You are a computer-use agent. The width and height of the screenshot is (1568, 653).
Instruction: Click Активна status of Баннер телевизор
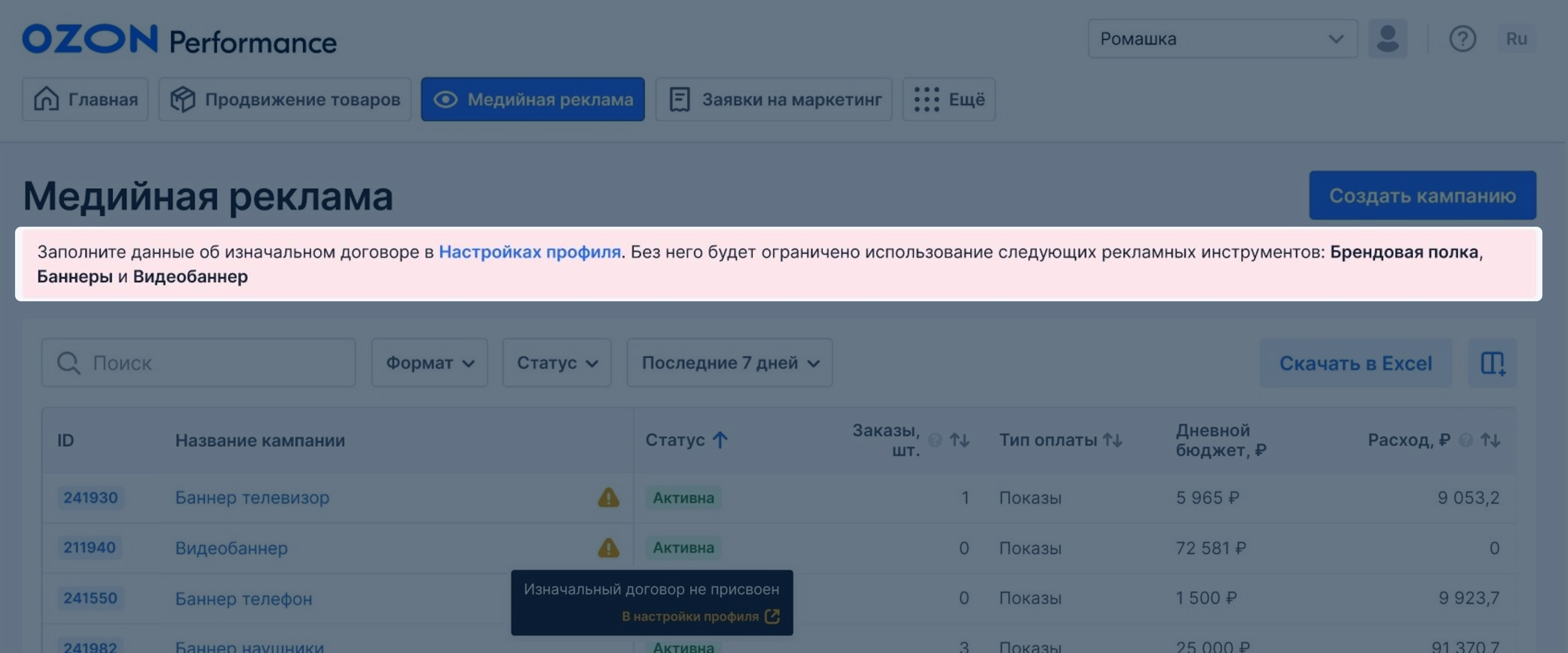click(684, 498)
